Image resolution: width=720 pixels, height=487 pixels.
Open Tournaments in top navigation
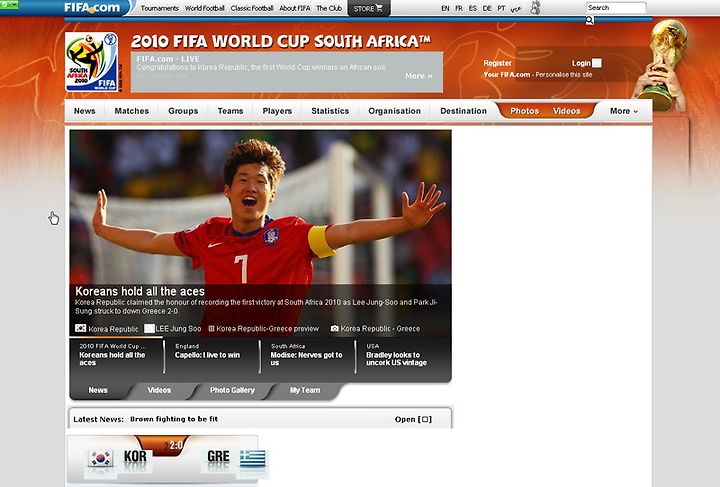pyautogui.click(x=159, y=8)
